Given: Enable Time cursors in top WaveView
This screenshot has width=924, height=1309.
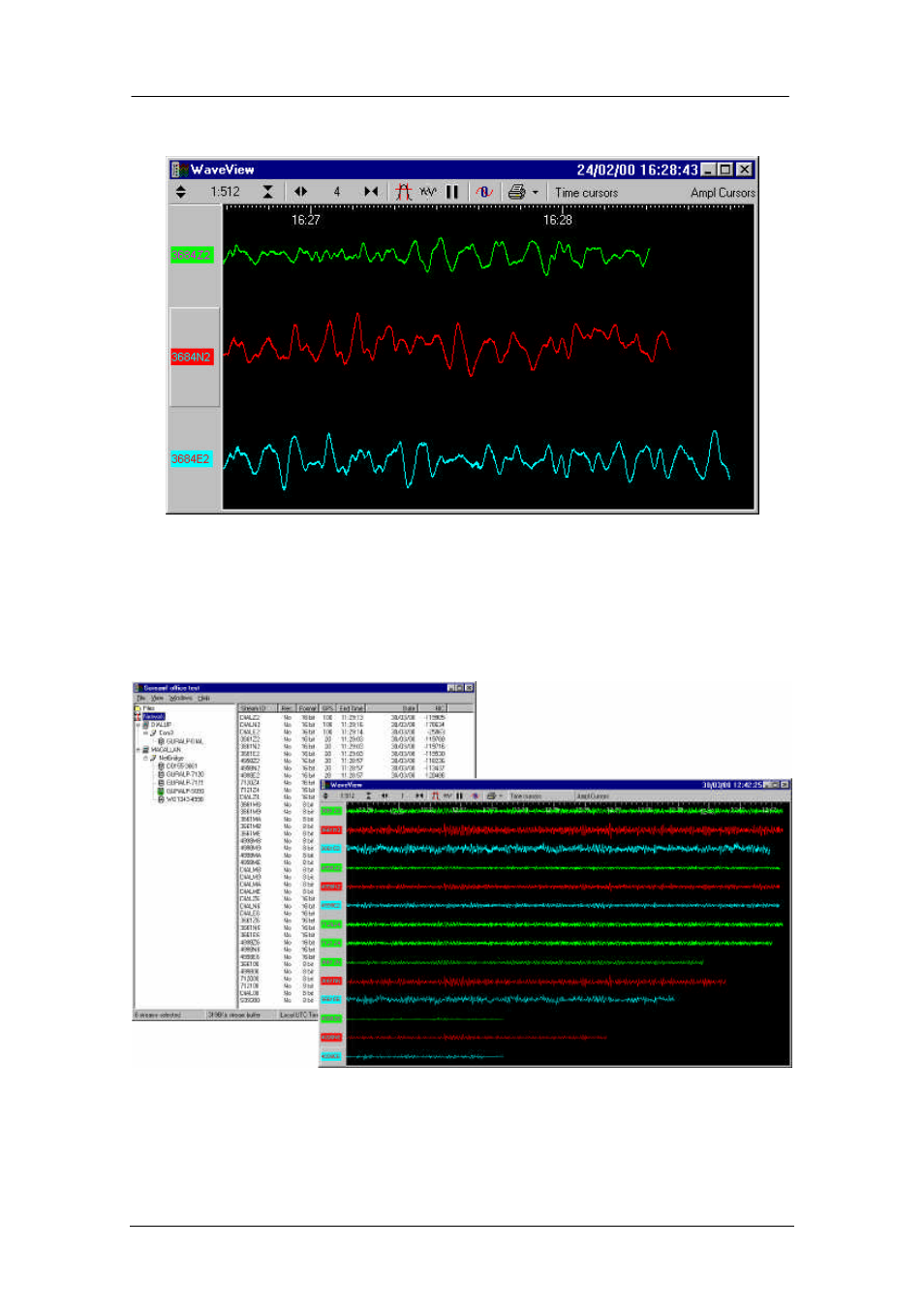Looking at the screenshot, I should (586, 193).
